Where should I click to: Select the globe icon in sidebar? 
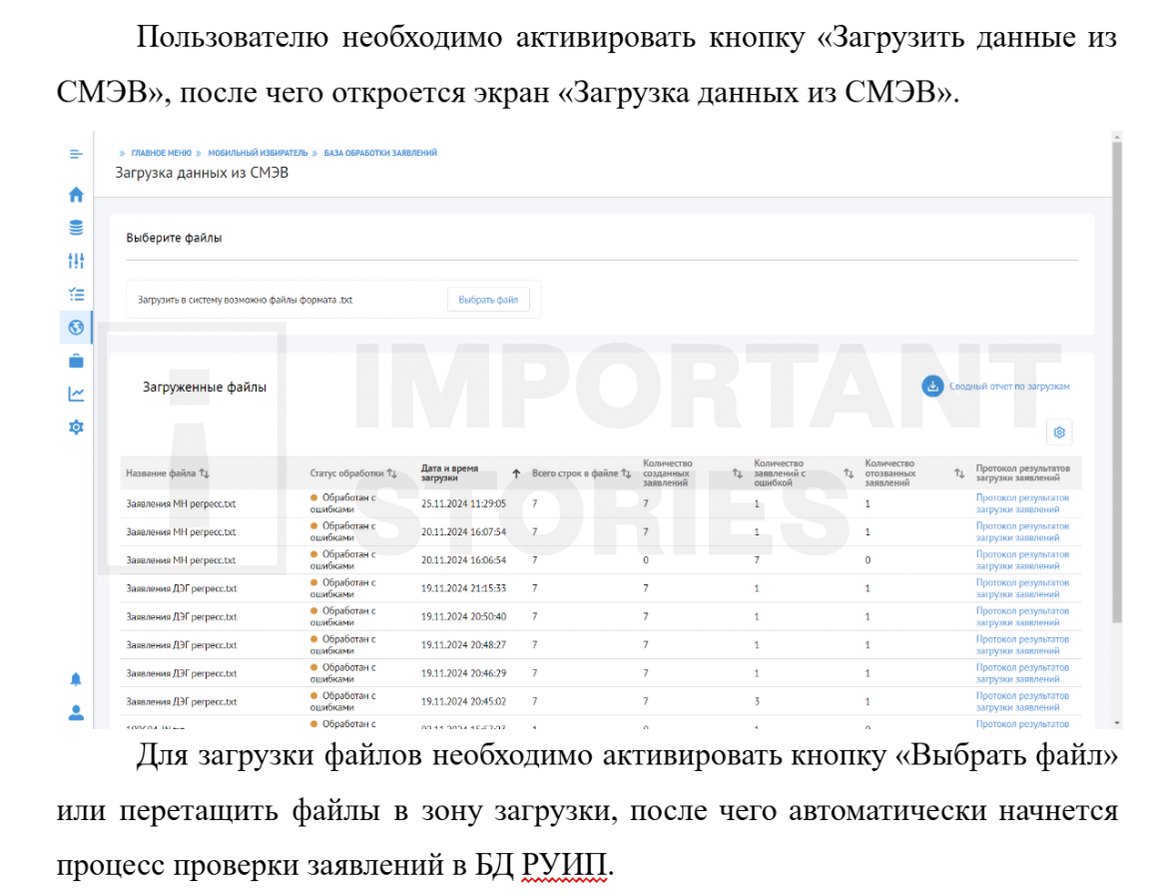pos(75,327)
